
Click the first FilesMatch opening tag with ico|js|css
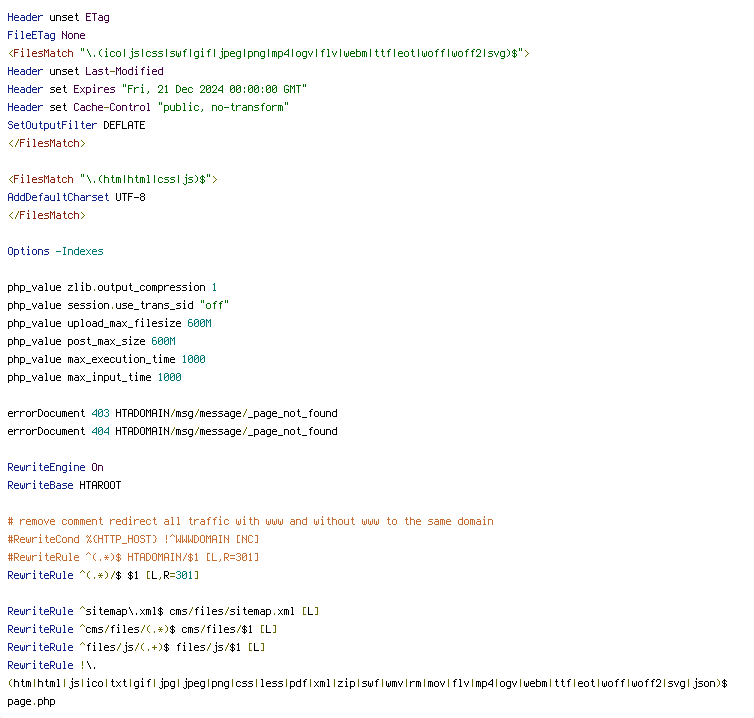tap(268, 53)
